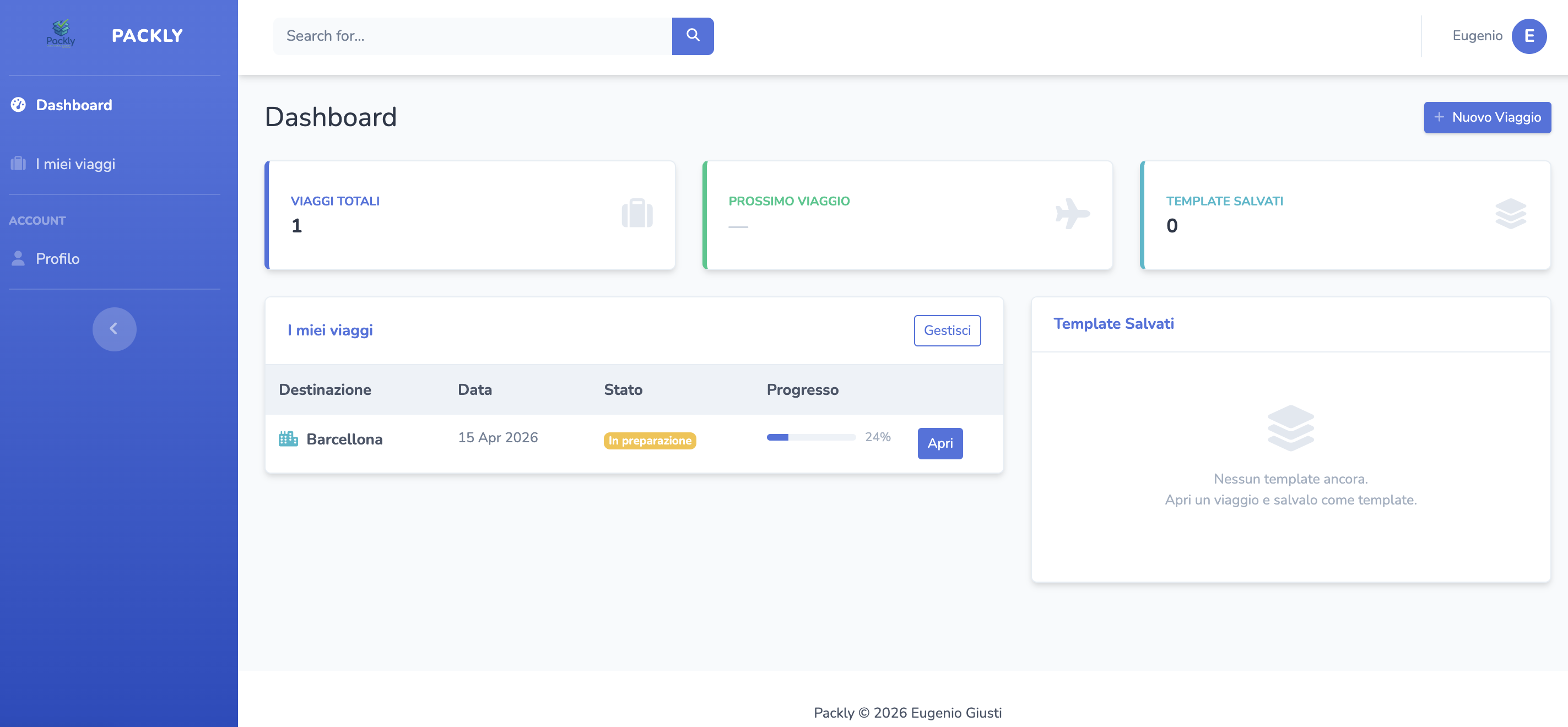This screenshot has height=727, width=1568.
Task: Select the Profilo person icon
Action: 18,258
